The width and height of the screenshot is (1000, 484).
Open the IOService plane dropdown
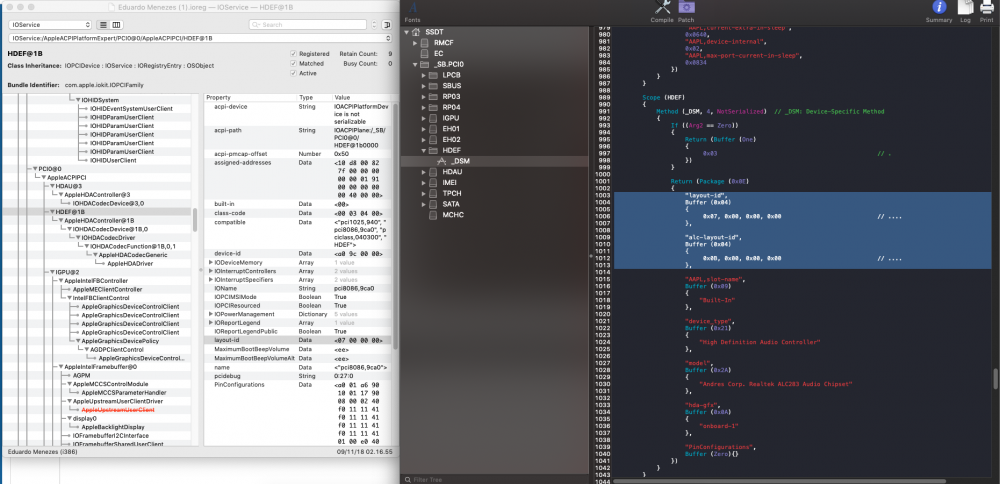(50, 24)
